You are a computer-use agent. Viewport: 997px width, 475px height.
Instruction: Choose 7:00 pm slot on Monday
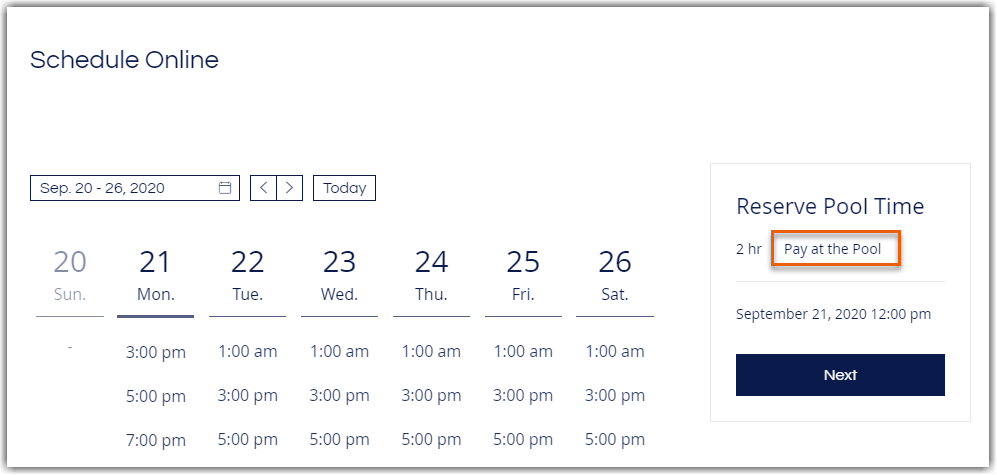[x=156, y=440]
